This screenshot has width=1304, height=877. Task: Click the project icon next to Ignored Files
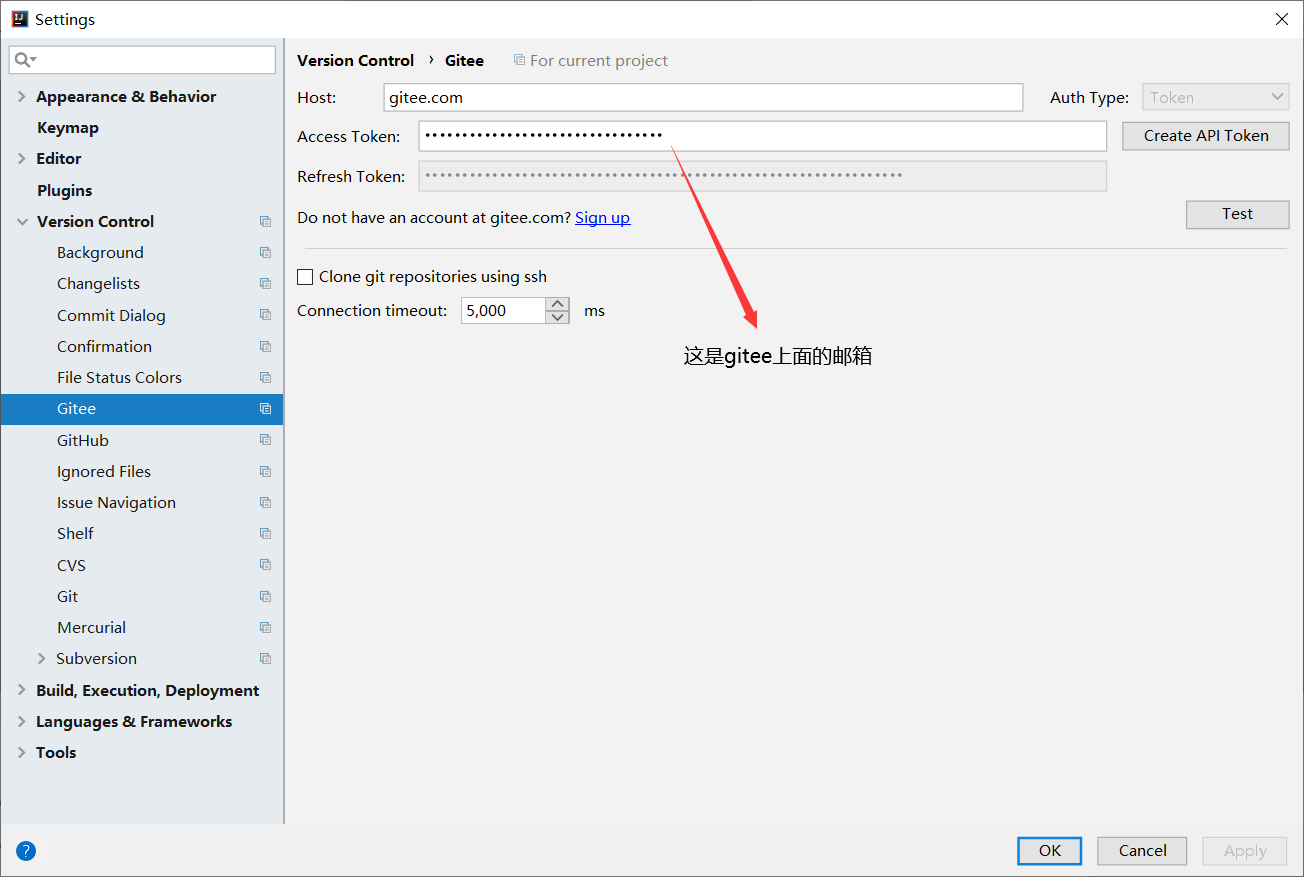click(x=265, y=472)
